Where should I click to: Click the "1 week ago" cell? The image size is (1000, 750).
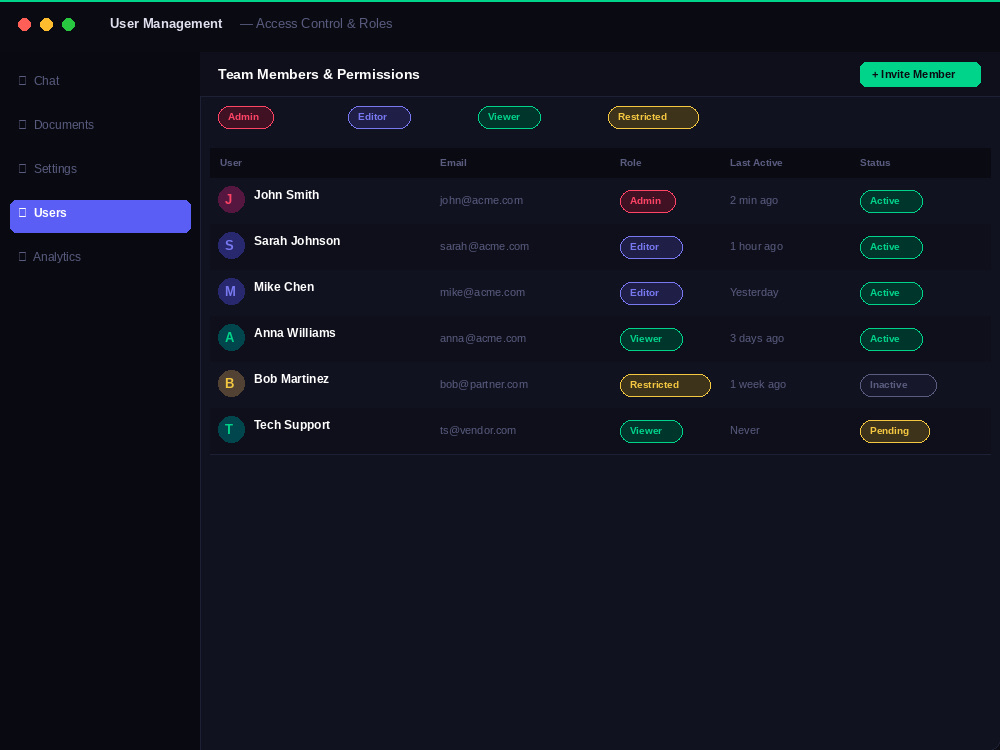tap(758, 384)
